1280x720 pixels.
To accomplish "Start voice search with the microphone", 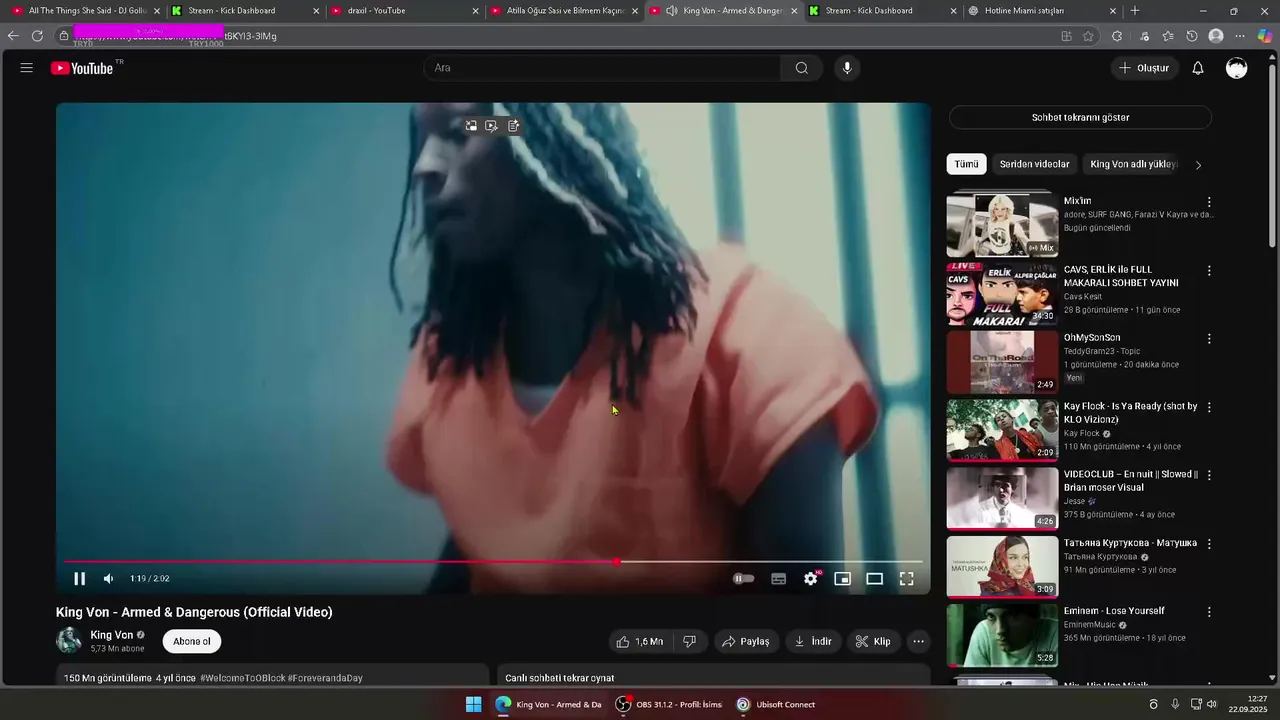I will [847, 68].
